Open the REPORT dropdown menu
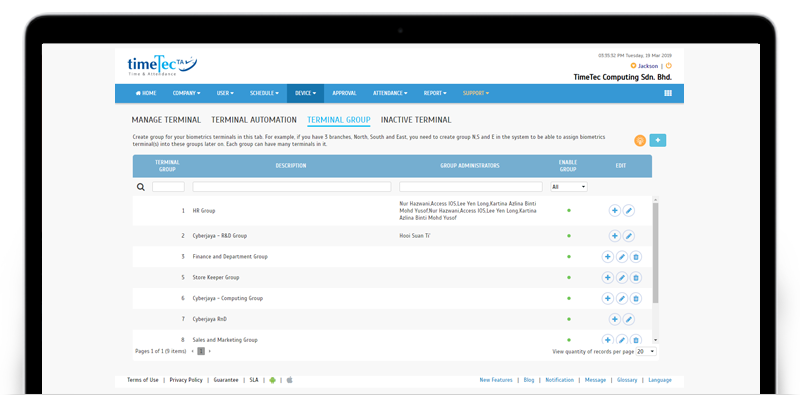Image resolution: width=800 pixels, height=395 pixels. [435, 93]
